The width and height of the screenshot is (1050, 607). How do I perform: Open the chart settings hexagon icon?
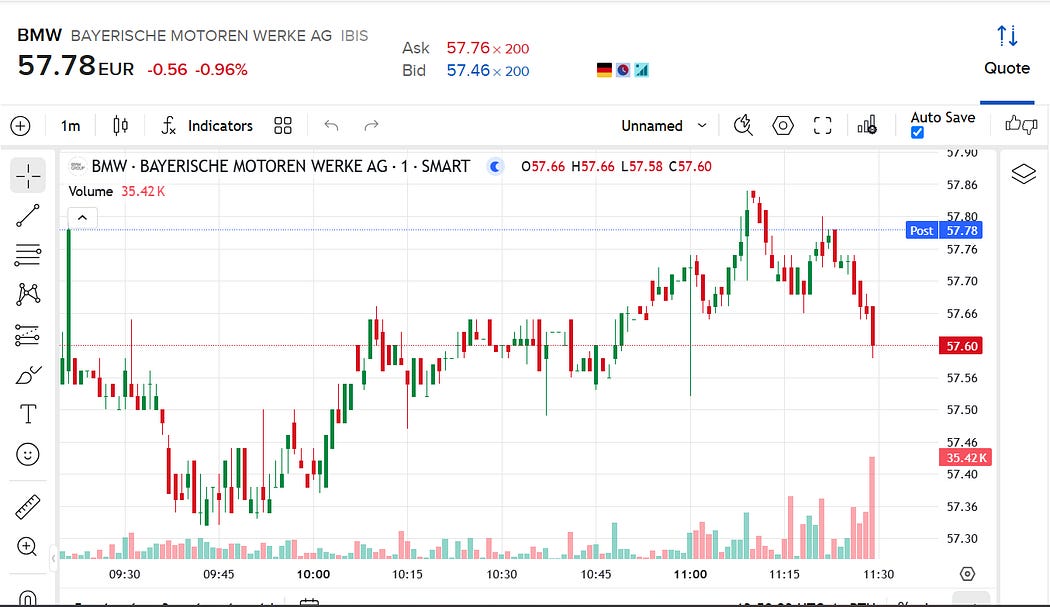tap(782, 125)
